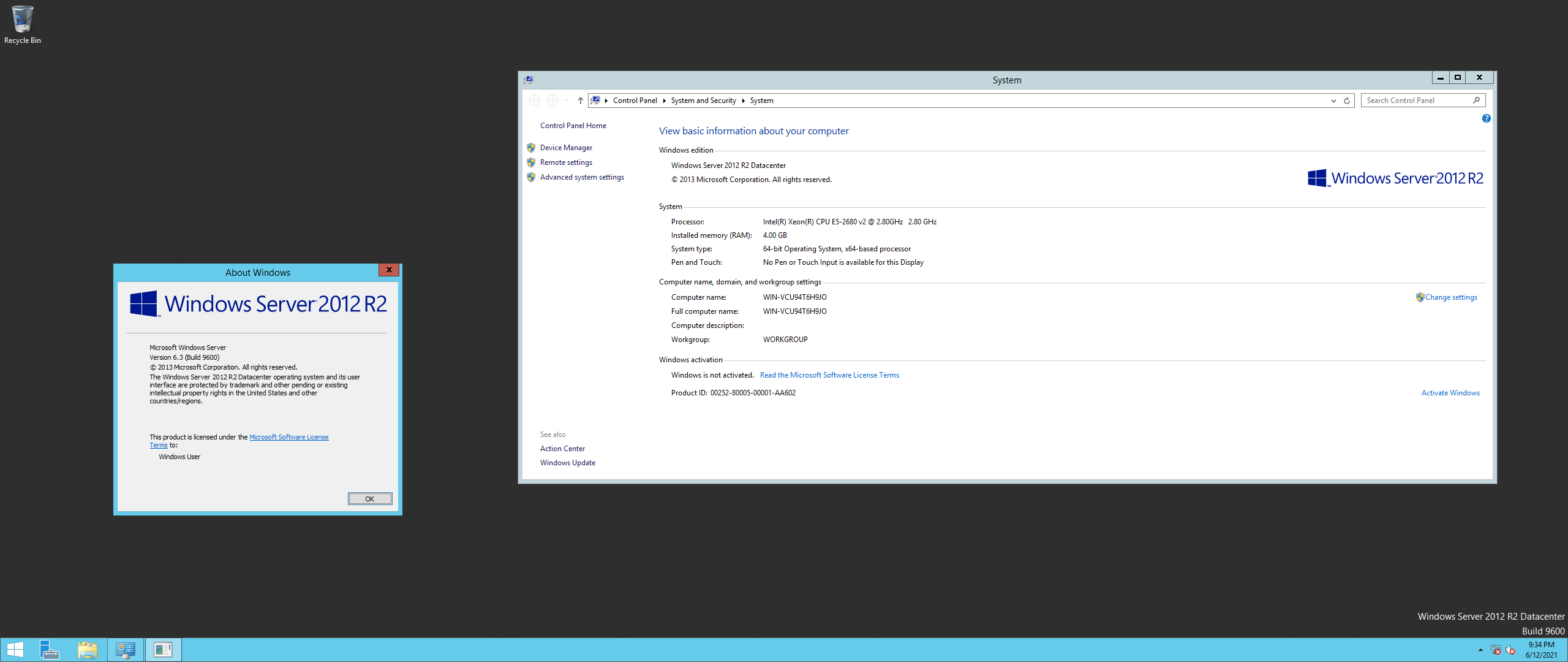Screen dimensions: 1568x662
Task: Click the search magnifier icon
Action: coord(1476,101)
